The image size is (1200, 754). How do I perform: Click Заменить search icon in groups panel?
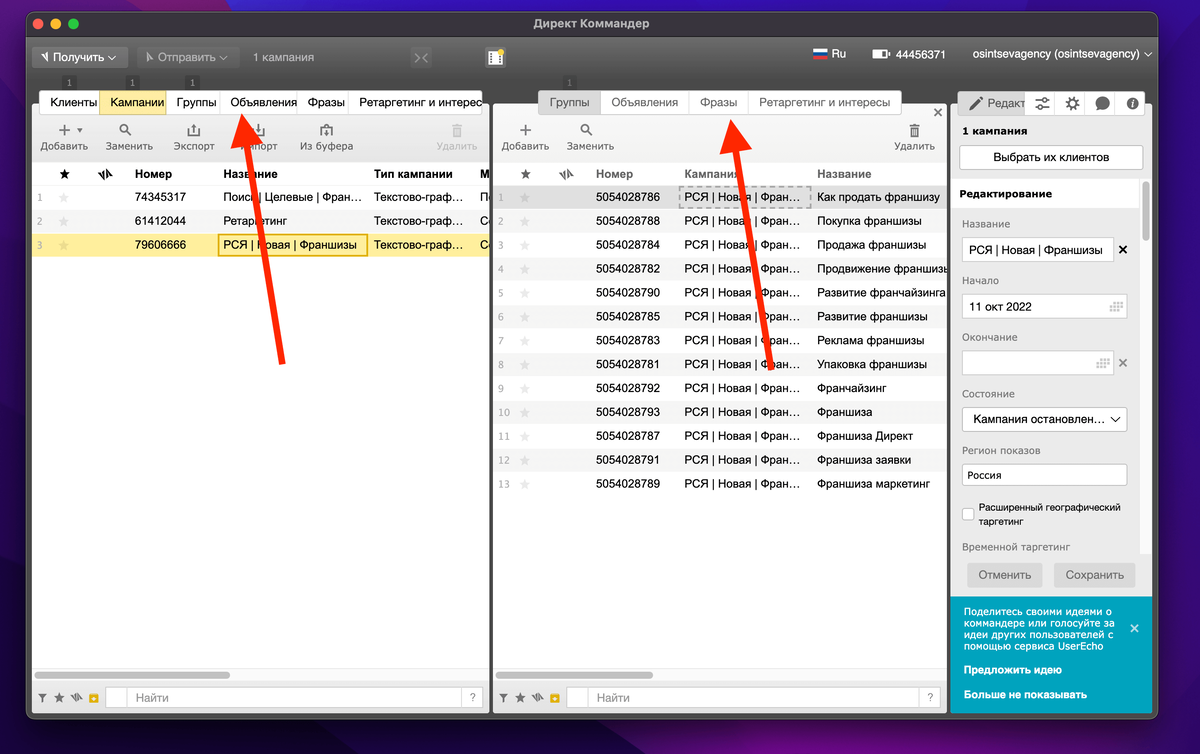587,130
